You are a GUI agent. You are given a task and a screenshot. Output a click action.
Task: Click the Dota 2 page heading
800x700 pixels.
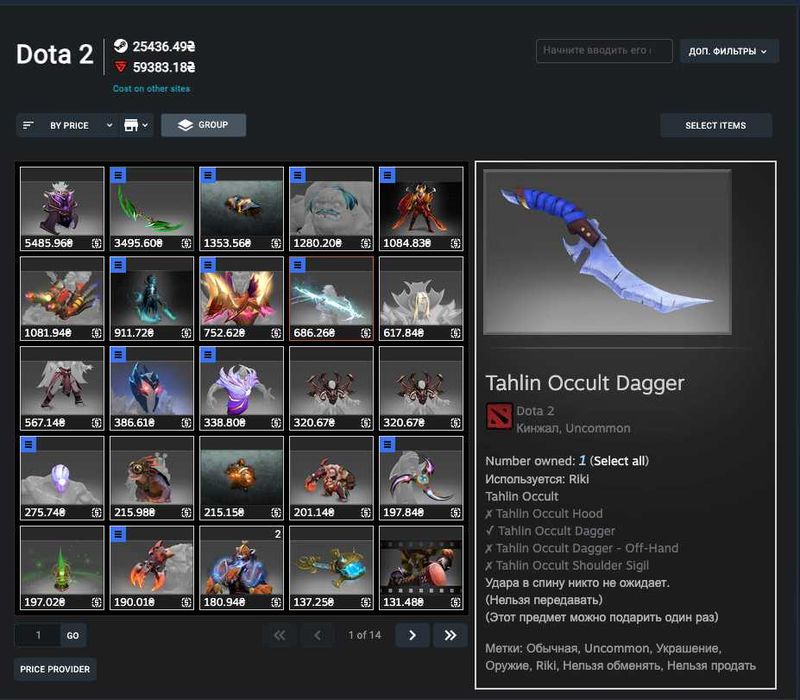tap(55, 54)
